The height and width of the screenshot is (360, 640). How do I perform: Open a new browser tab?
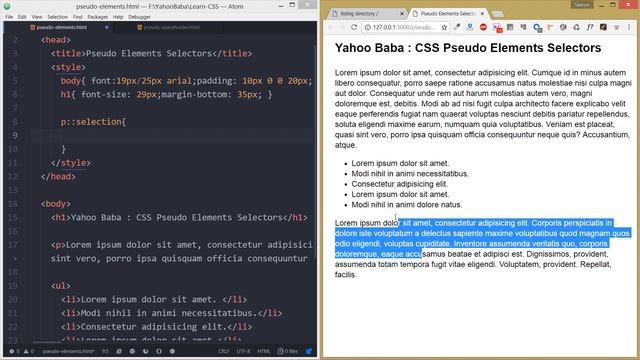pyautogui.click(x=498, y=14)
